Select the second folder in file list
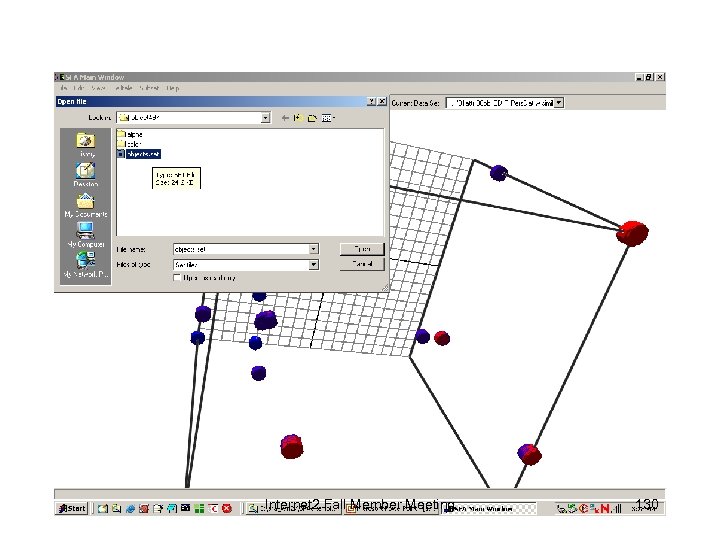Viewport: 720px width, 540px height. click(x=129, y=144)
